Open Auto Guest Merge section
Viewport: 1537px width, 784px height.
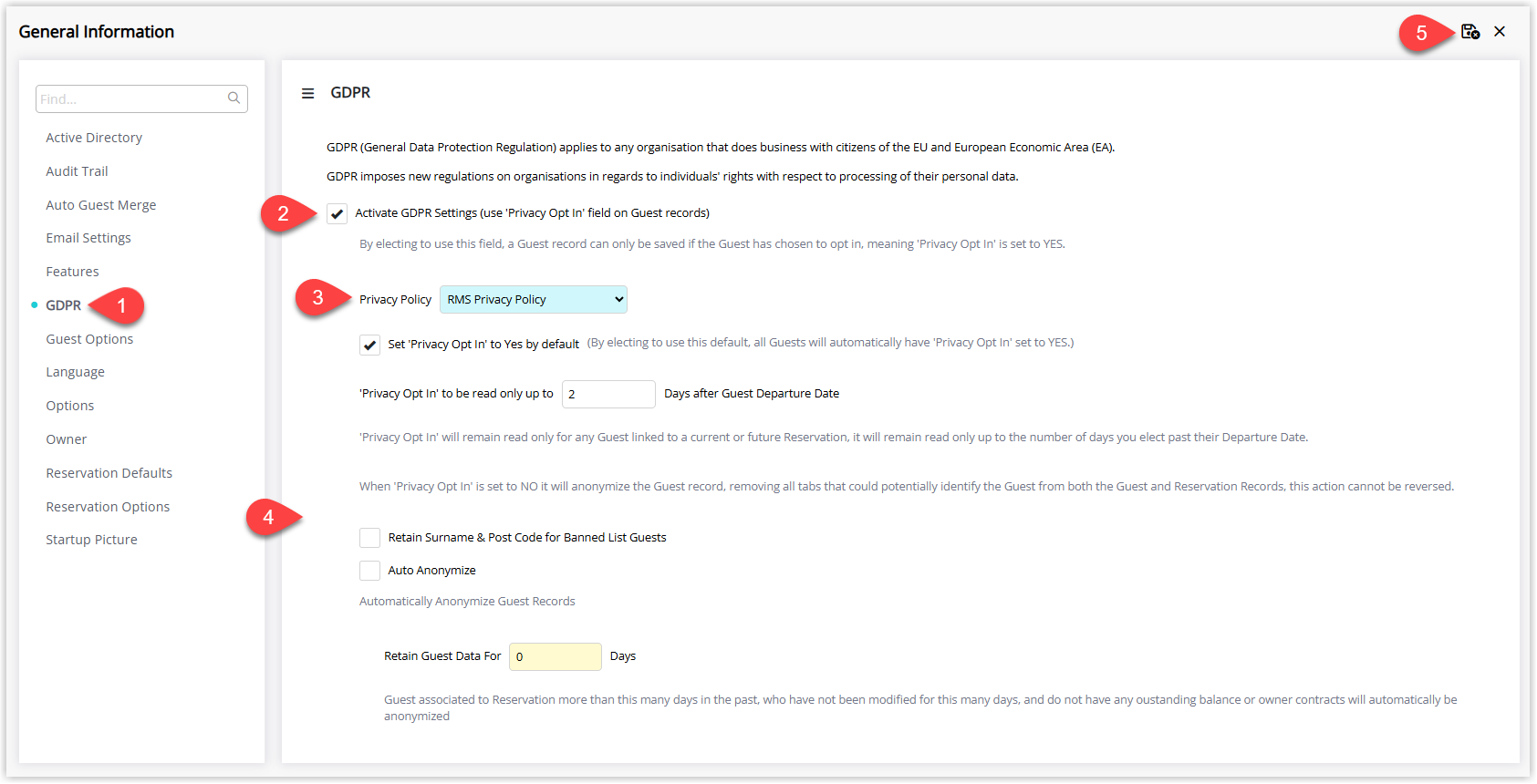101,205
